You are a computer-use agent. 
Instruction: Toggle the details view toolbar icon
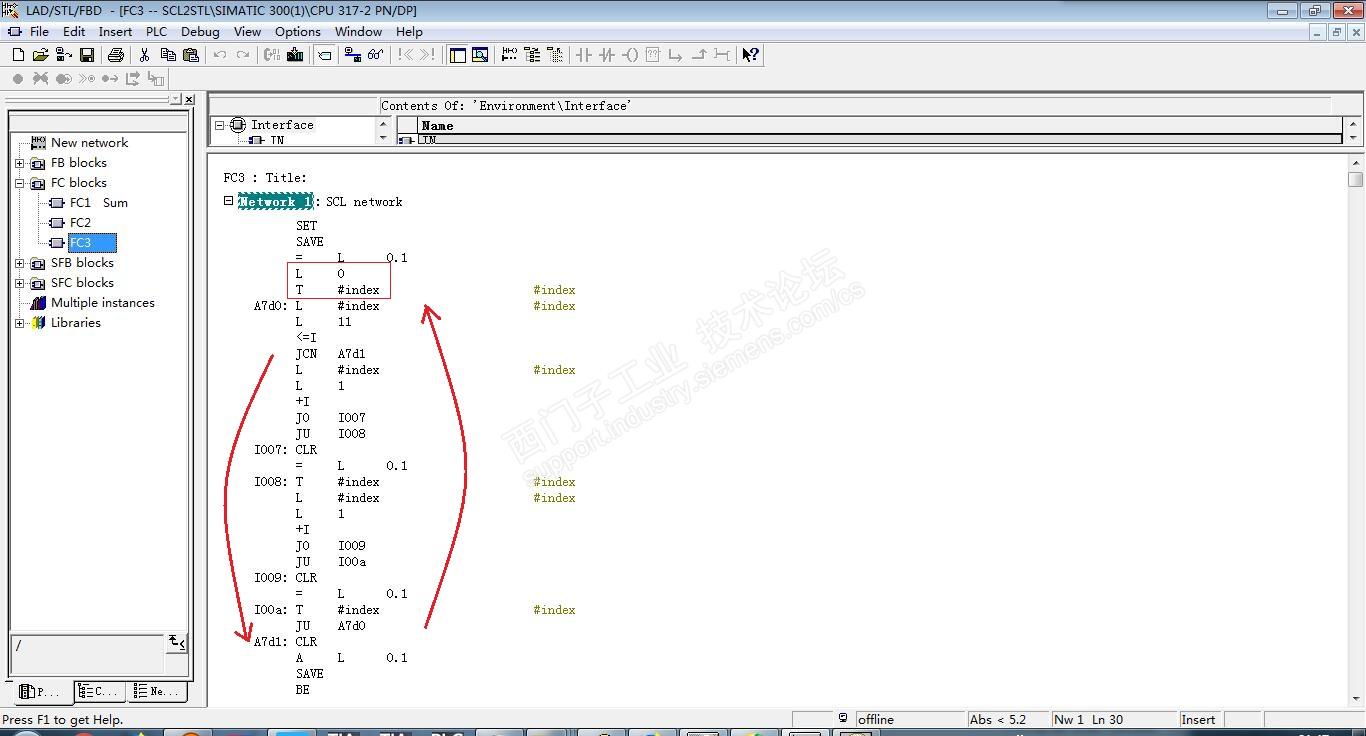tap(480, 55)
